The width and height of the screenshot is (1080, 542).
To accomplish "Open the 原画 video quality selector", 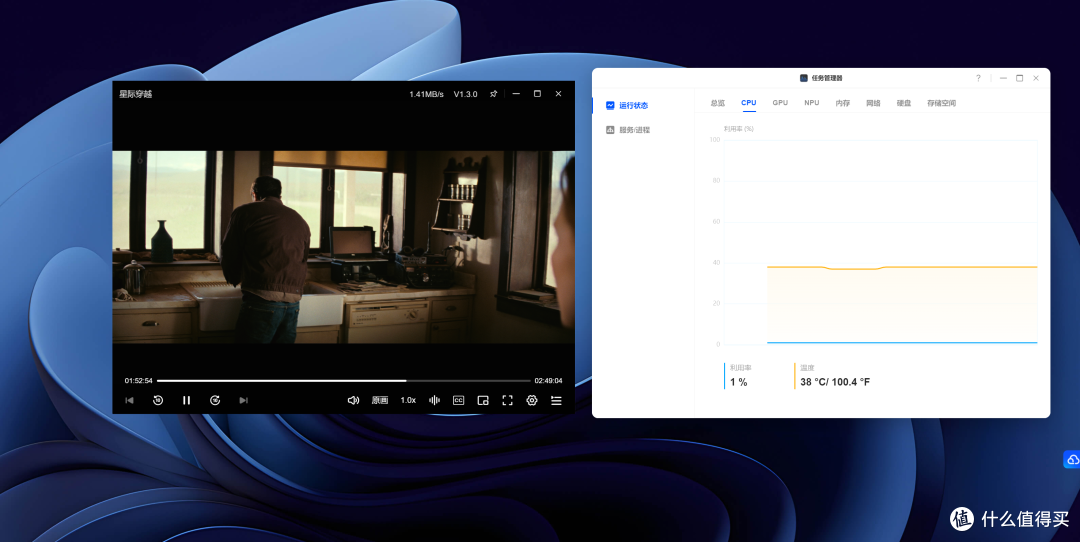I will click(x=380, y=400).
